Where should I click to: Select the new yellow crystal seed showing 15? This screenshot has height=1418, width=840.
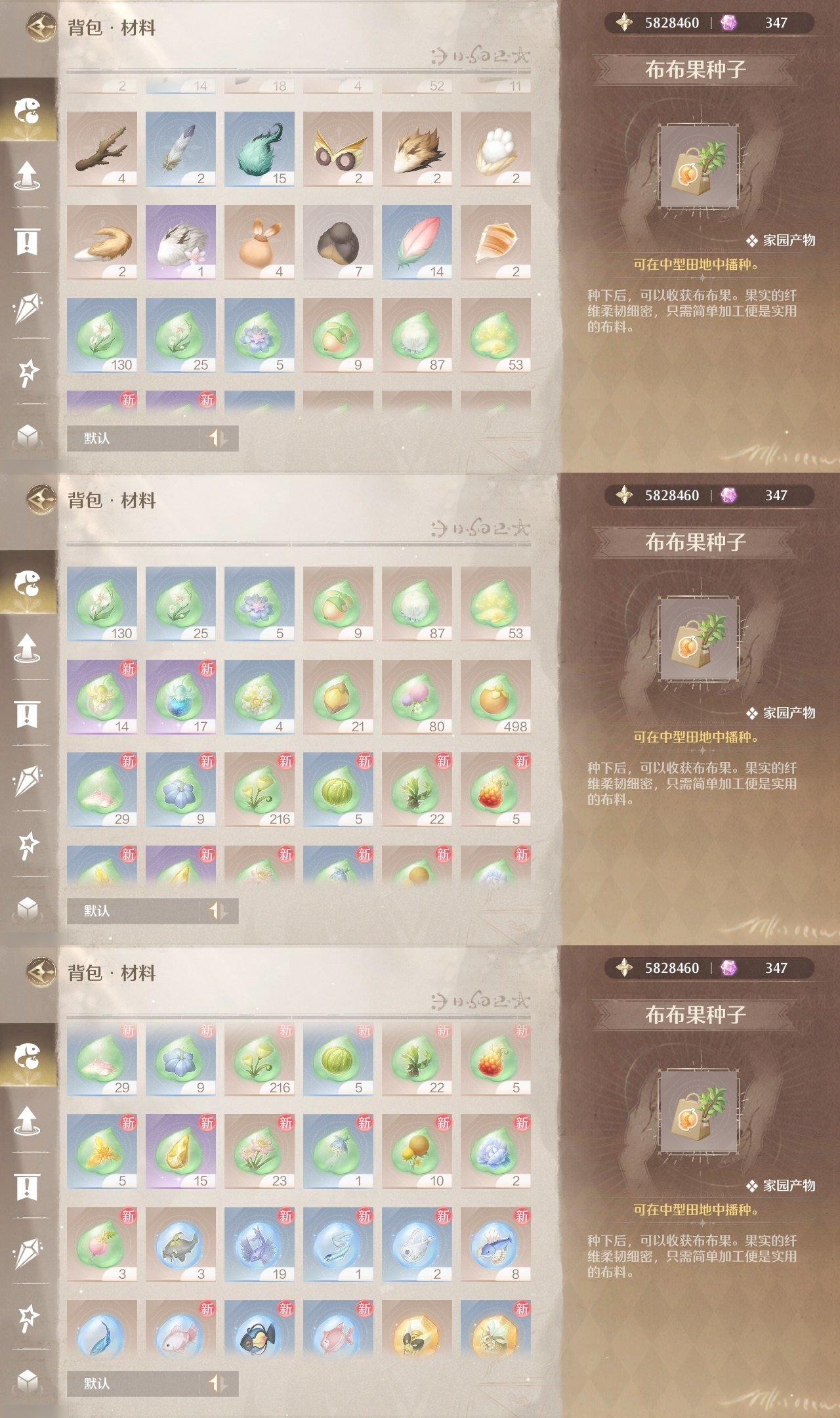(180, 1151)
